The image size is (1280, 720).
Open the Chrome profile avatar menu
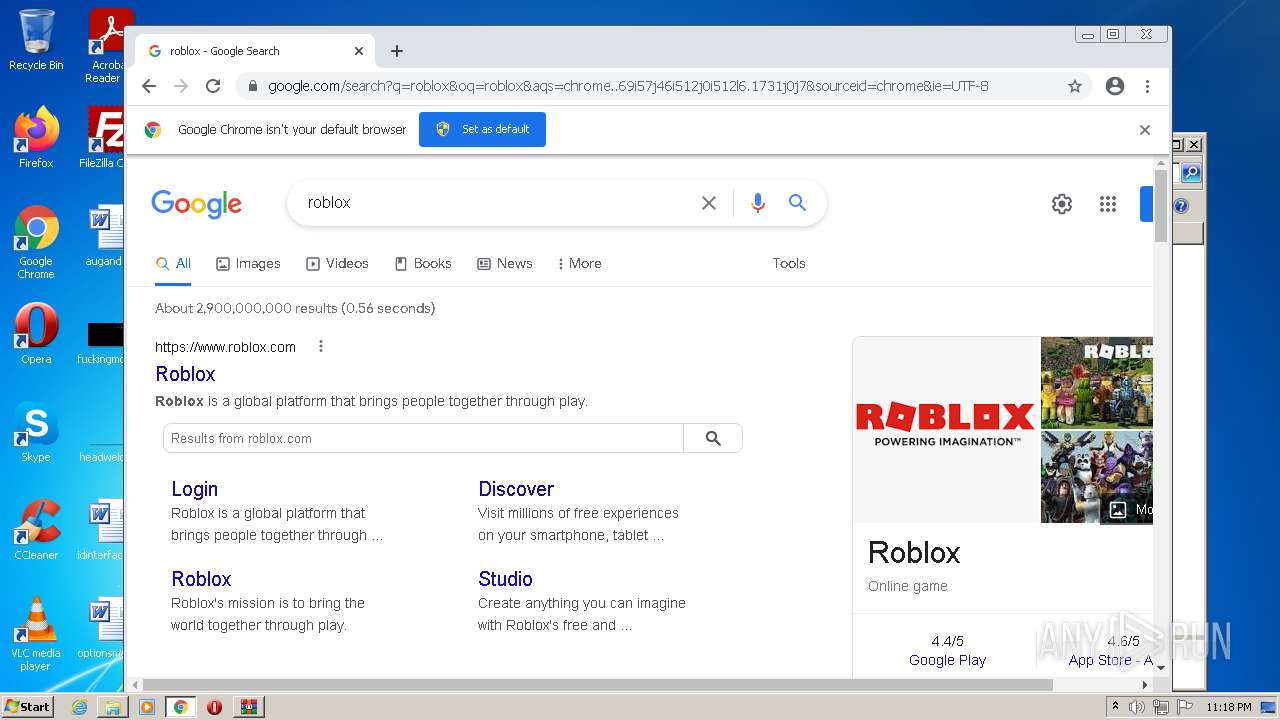1115,86
